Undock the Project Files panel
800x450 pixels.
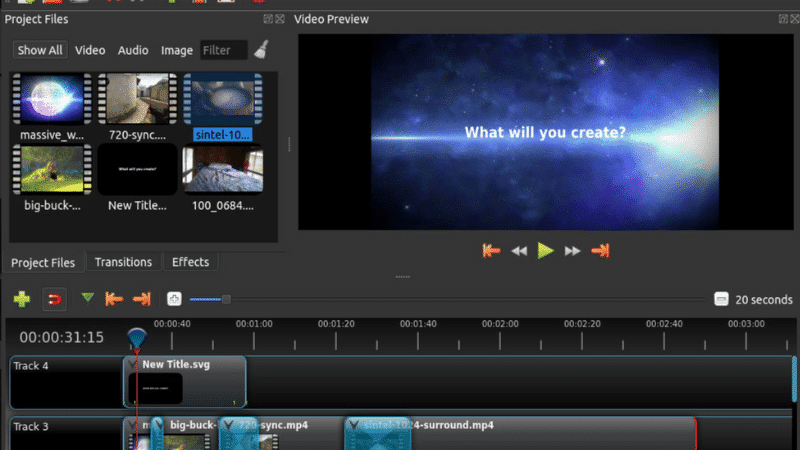[268, 19]
